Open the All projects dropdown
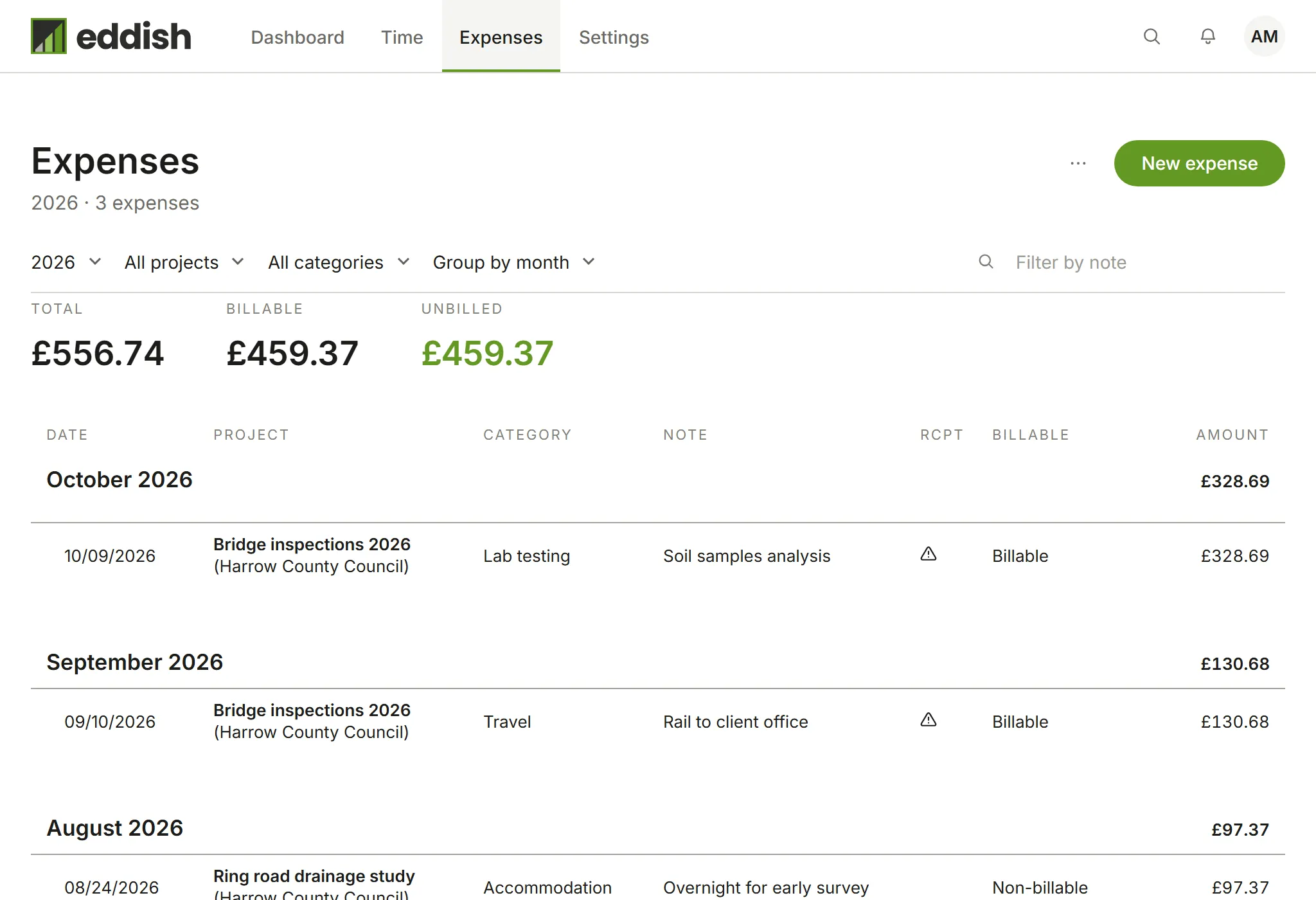Viewport: 1316px width, 900px height. [x=184, y=262]
